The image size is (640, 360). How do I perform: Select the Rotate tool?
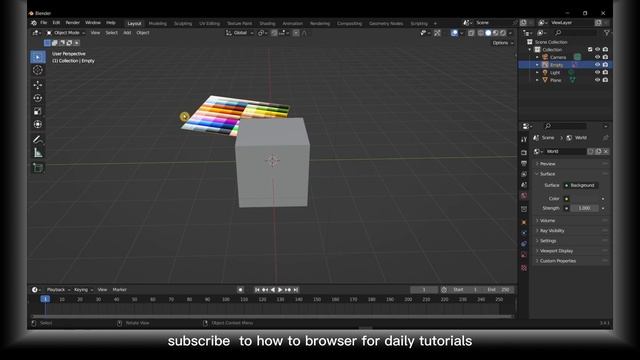[38, 98]
